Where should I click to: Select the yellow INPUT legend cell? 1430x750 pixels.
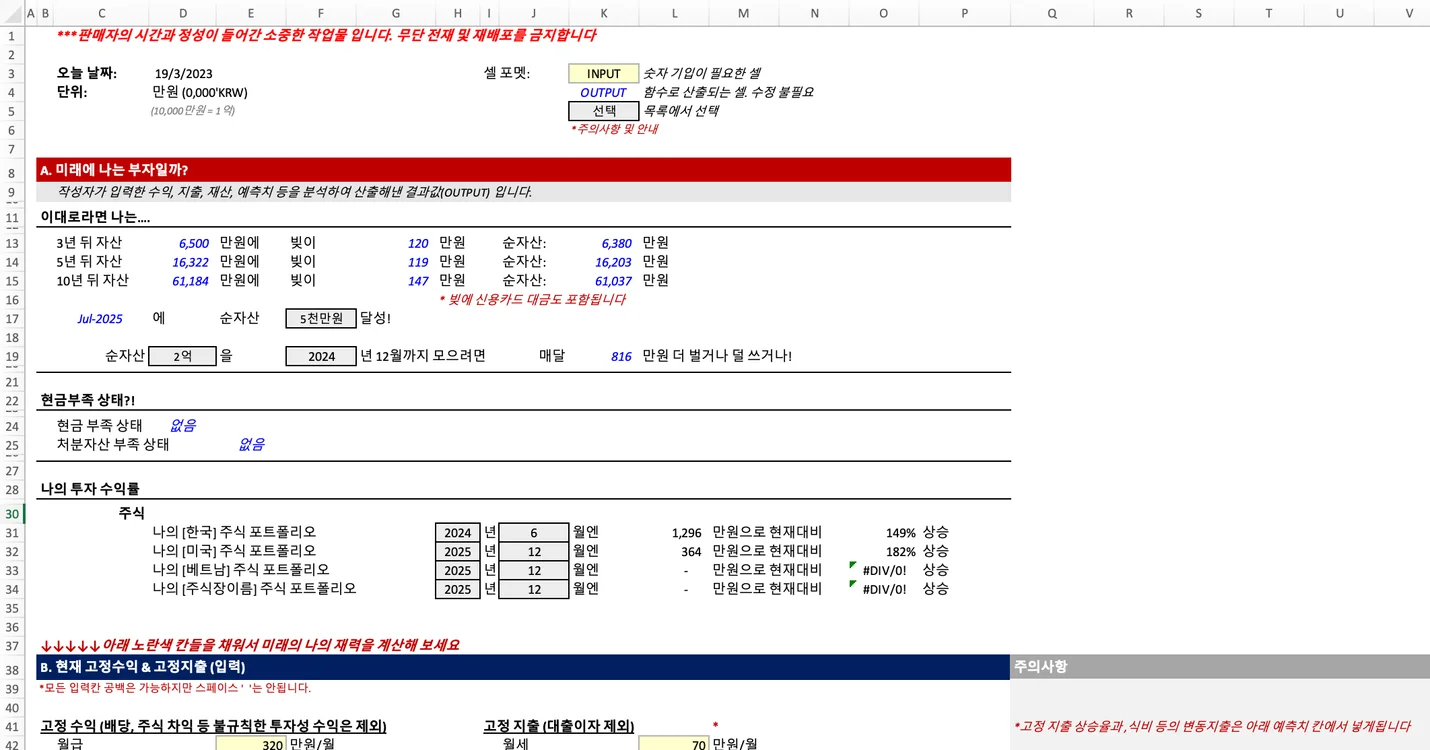603,74
